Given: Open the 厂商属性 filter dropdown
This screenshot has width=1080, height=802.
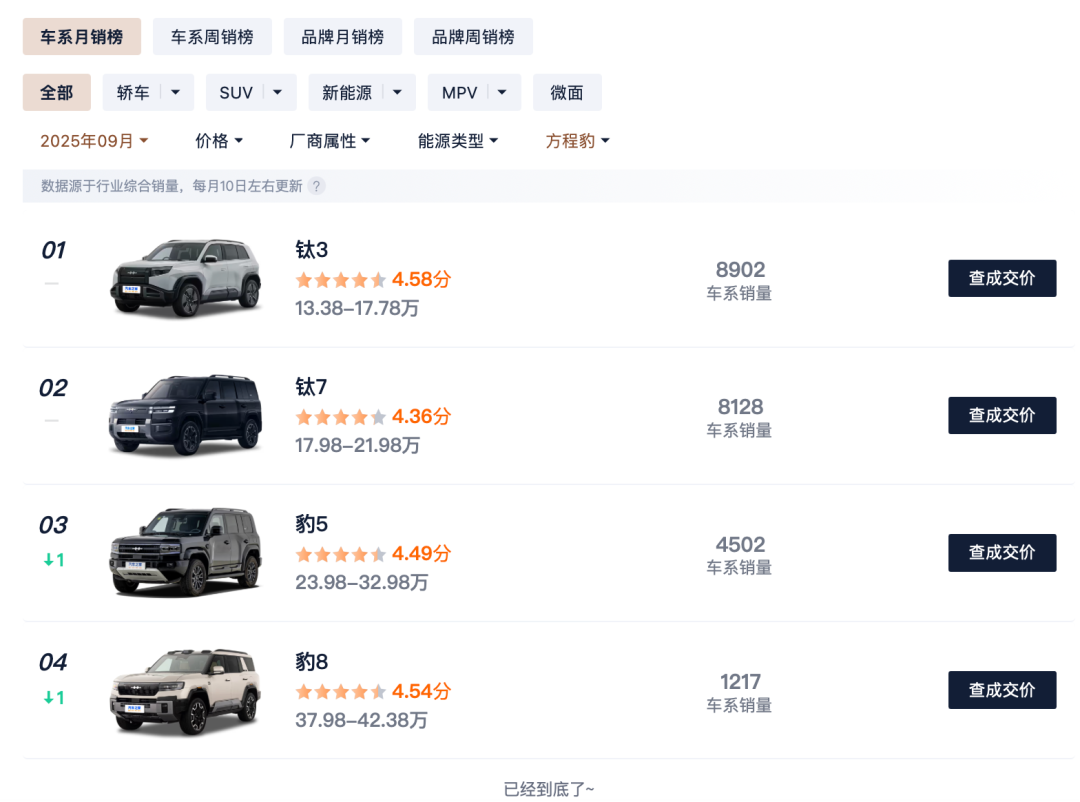Looking at the screenshot, I should click(x=330, y=141).
